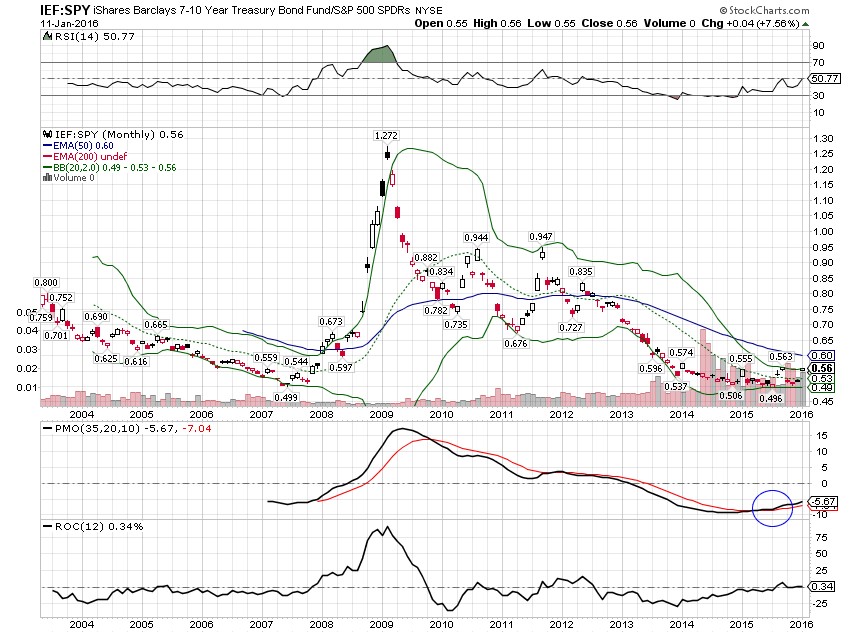This screenshot has height=633, width=850.
Task: Click the 2013 label under the price panel
Action: click(621, 414)
